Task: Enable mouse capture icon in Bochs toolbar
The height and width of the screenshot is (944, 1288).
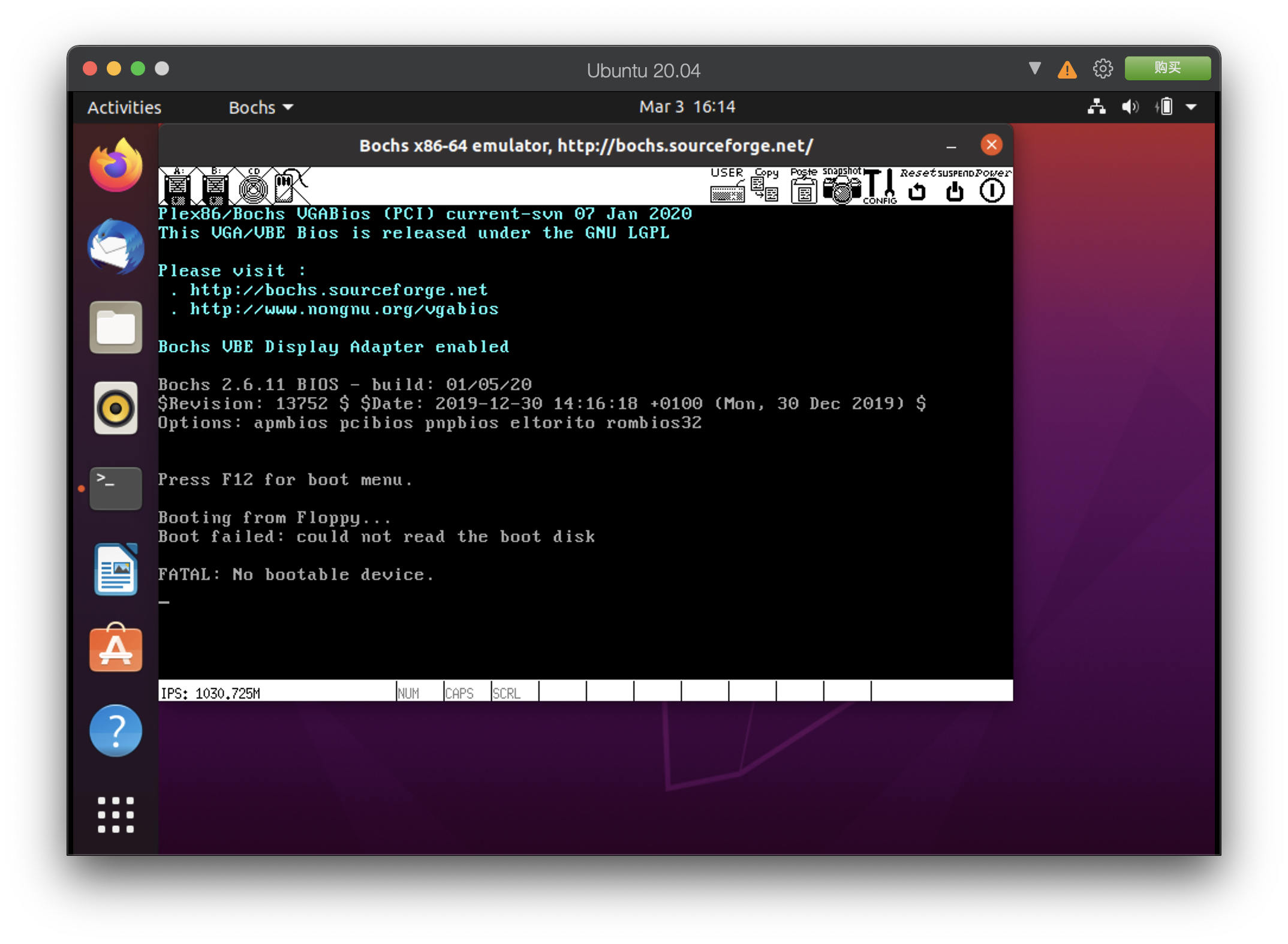Action: (291, 187)
